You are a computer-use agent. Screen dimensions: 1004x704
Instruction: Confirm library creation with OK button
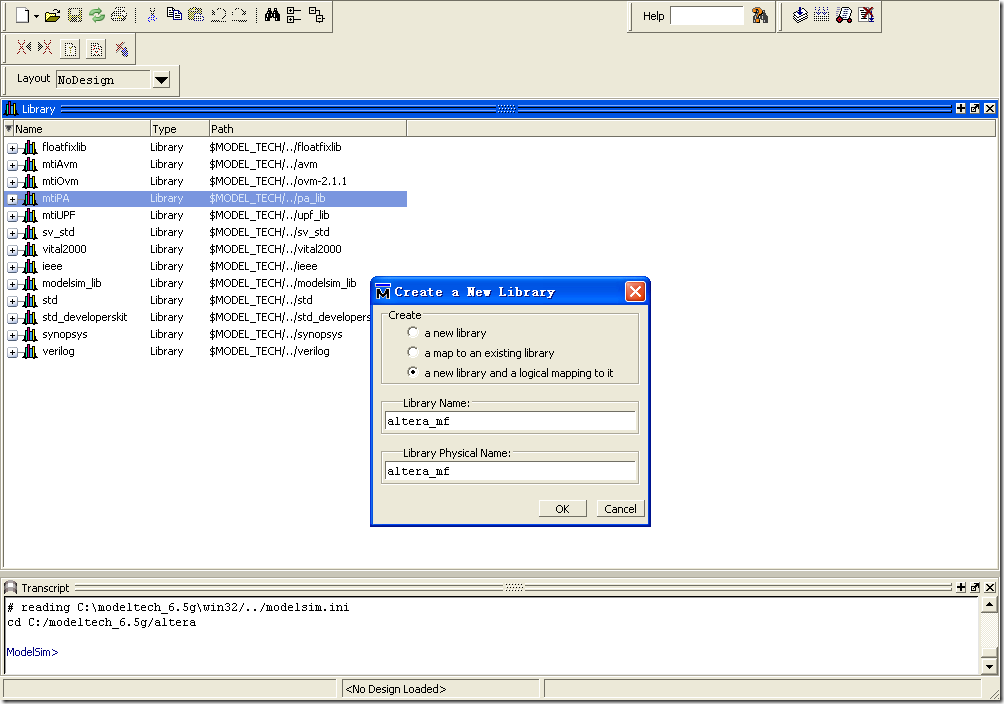point(562,509)
